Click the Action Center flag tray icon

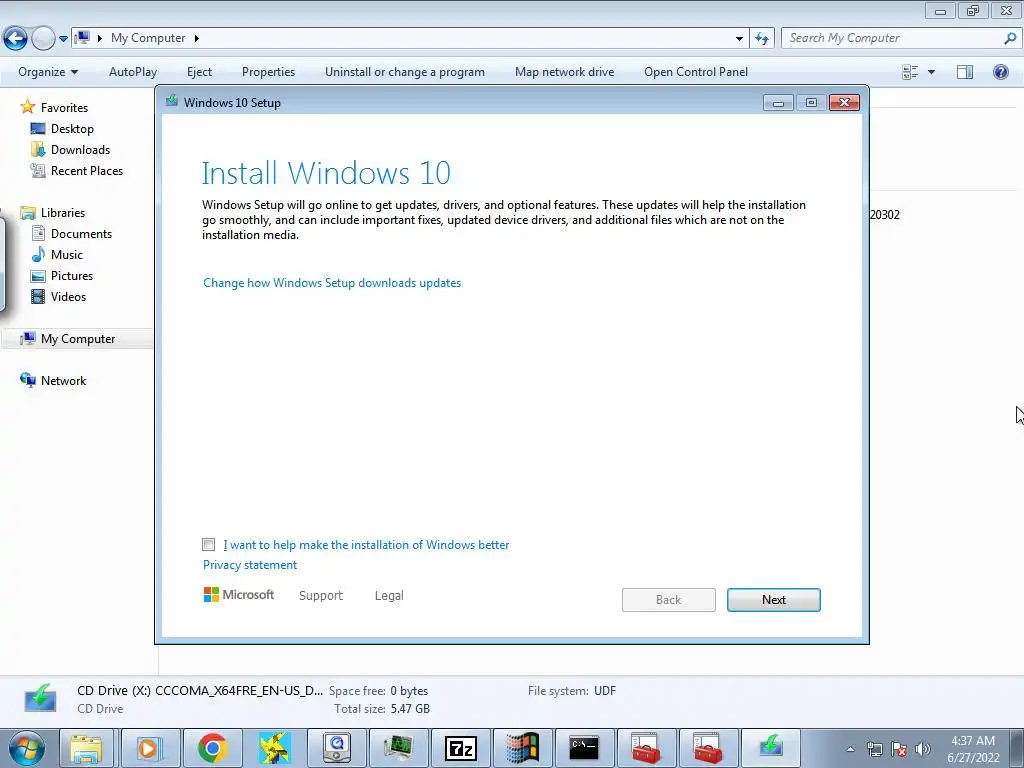click(x=899, y=749)
